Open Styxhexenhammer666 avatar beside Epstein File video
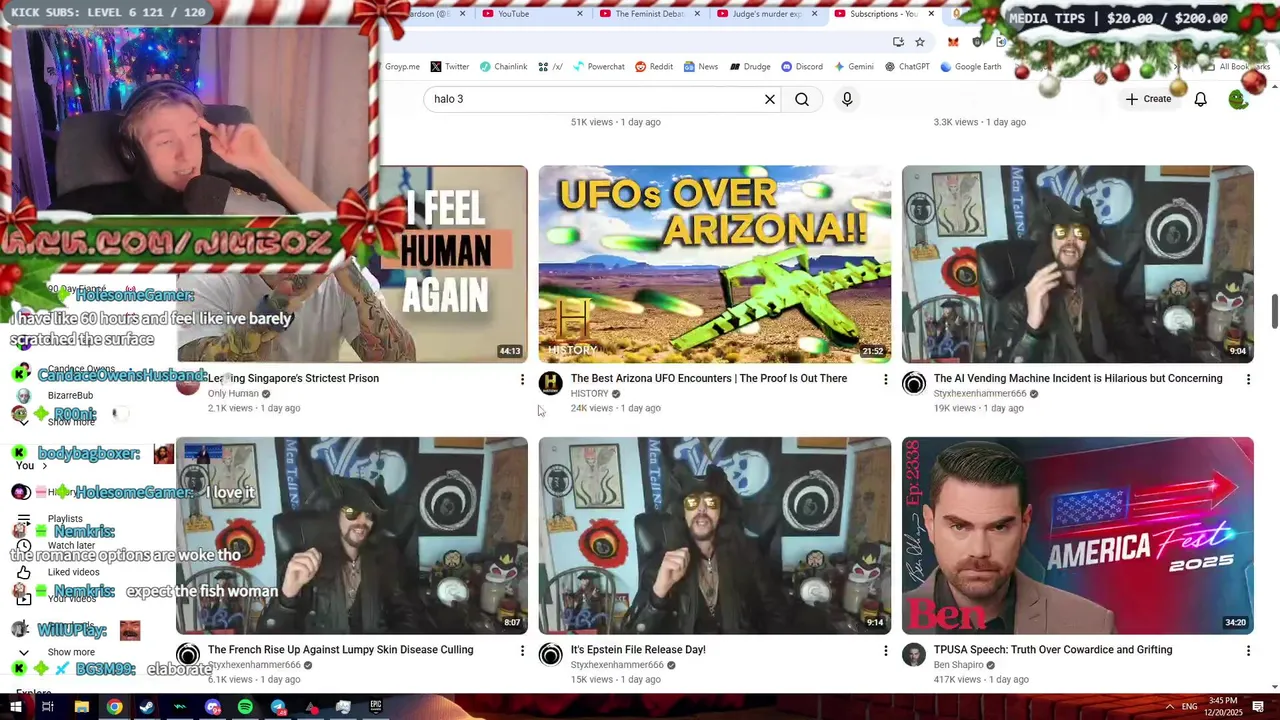The image size is (1280, 720). tap(551, 655)
